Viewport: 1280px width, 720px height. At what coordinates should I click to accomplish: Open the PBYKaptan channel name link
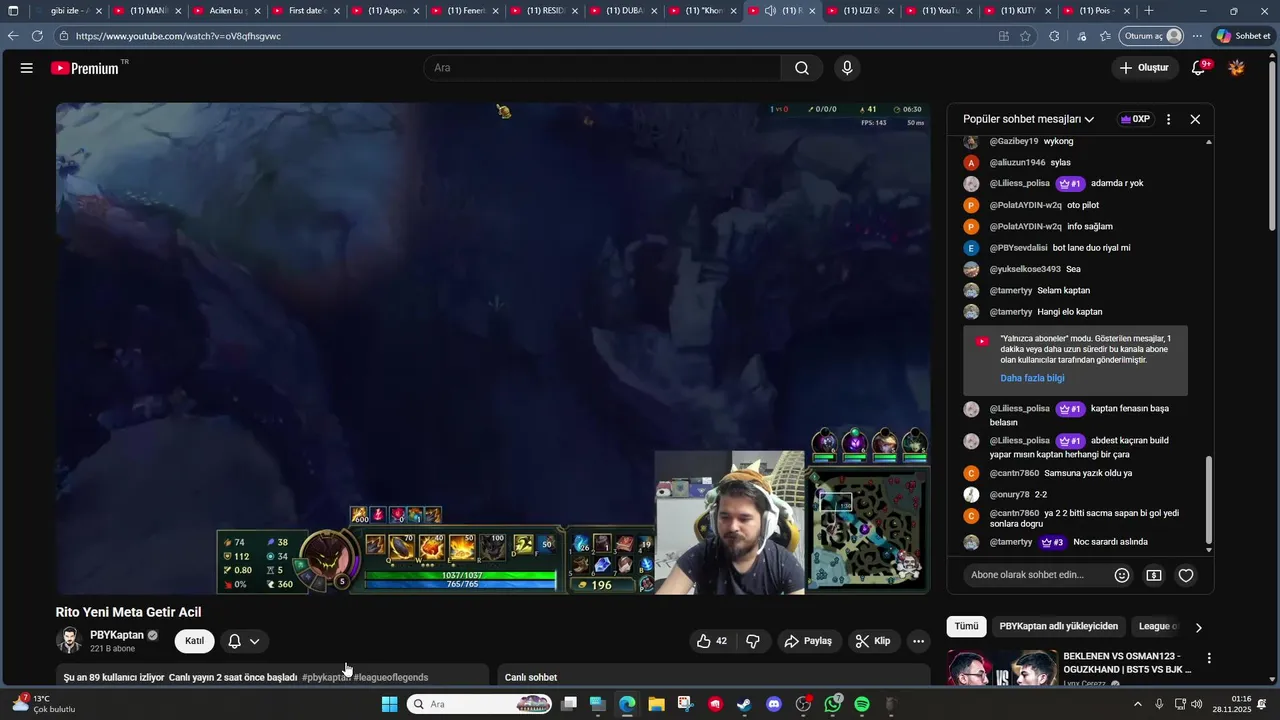(117, 635)
